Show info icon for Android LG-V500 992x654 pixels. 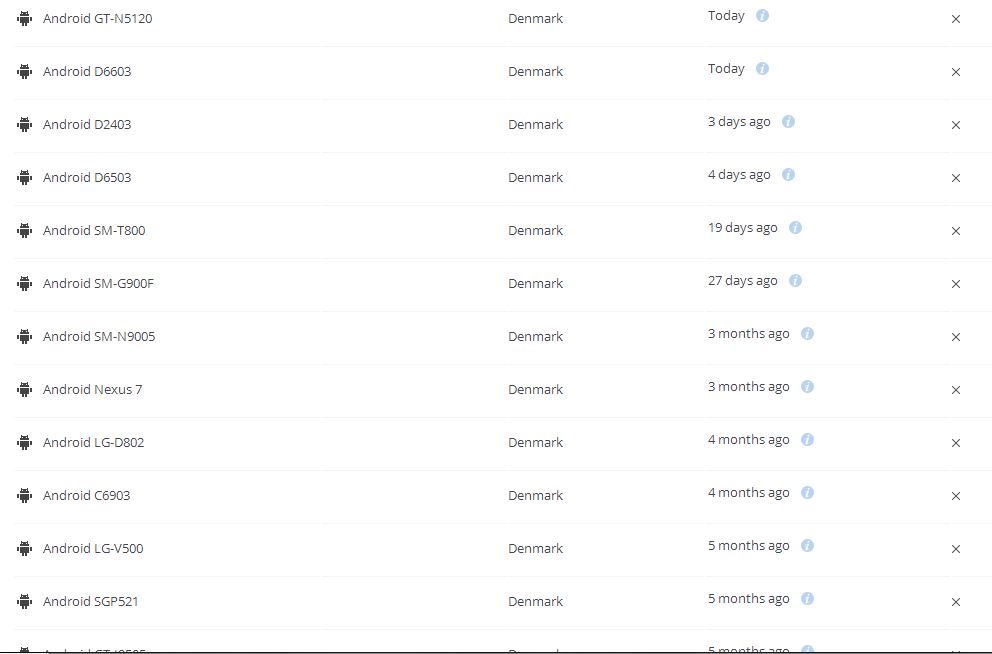pos(807,545)
